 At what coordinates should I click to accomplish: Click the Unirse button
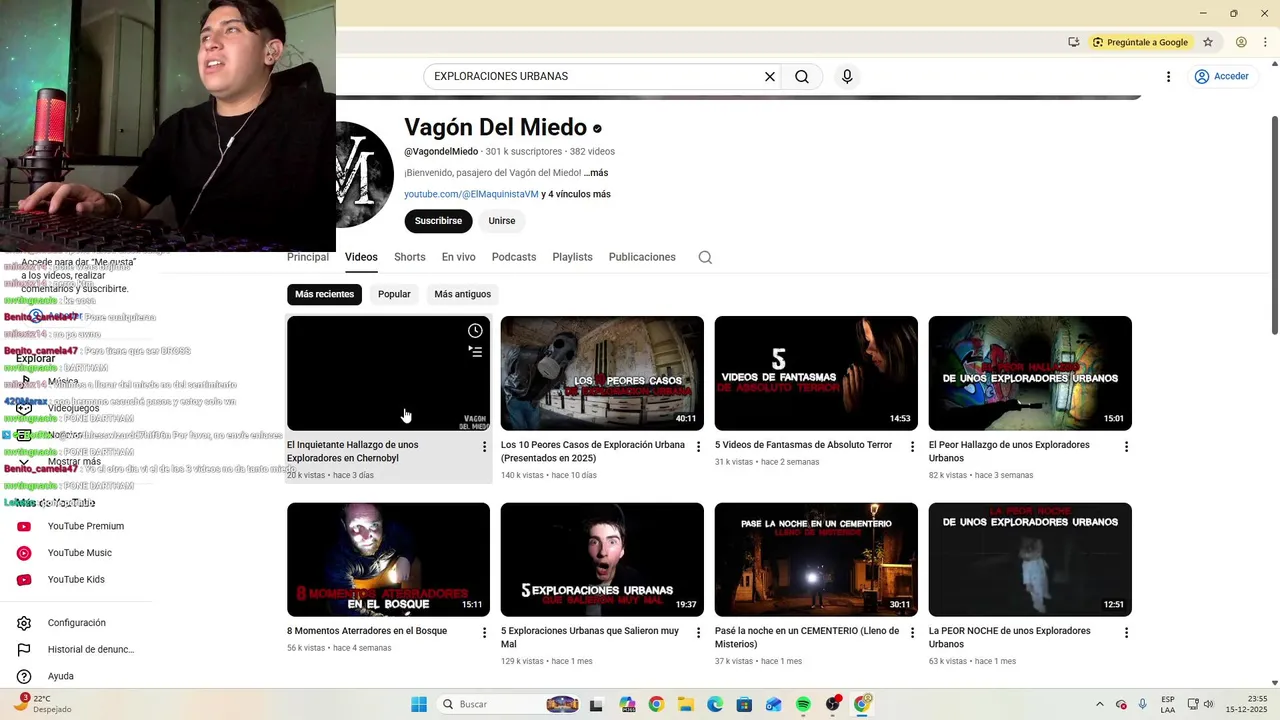pos(502,221)
